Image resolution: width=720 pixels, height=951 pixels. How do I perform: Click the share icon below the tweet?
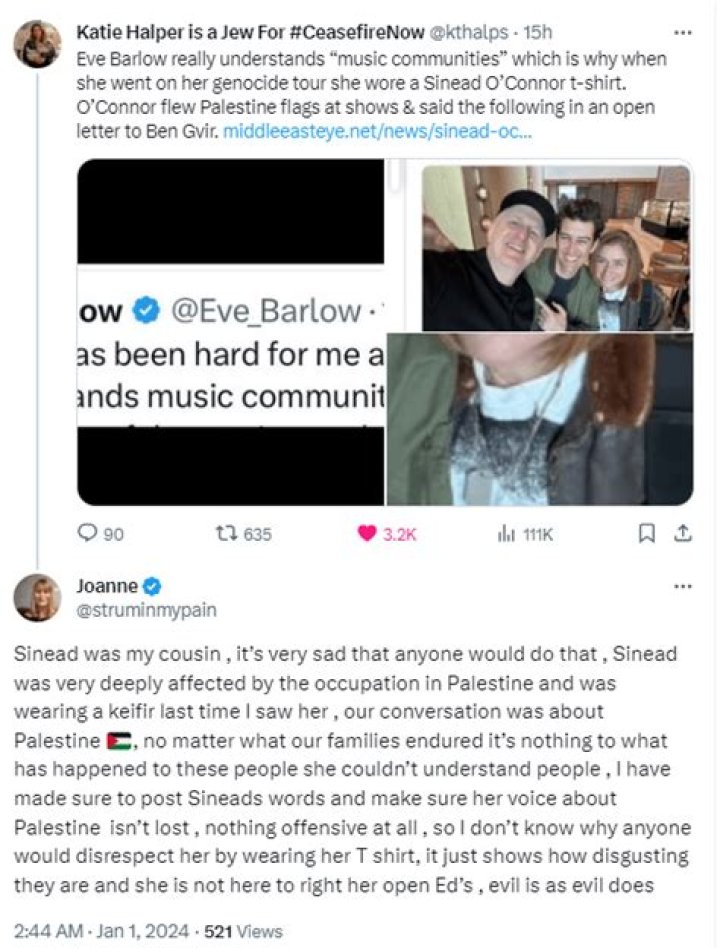pyautogui.click(x=683, y=533)
